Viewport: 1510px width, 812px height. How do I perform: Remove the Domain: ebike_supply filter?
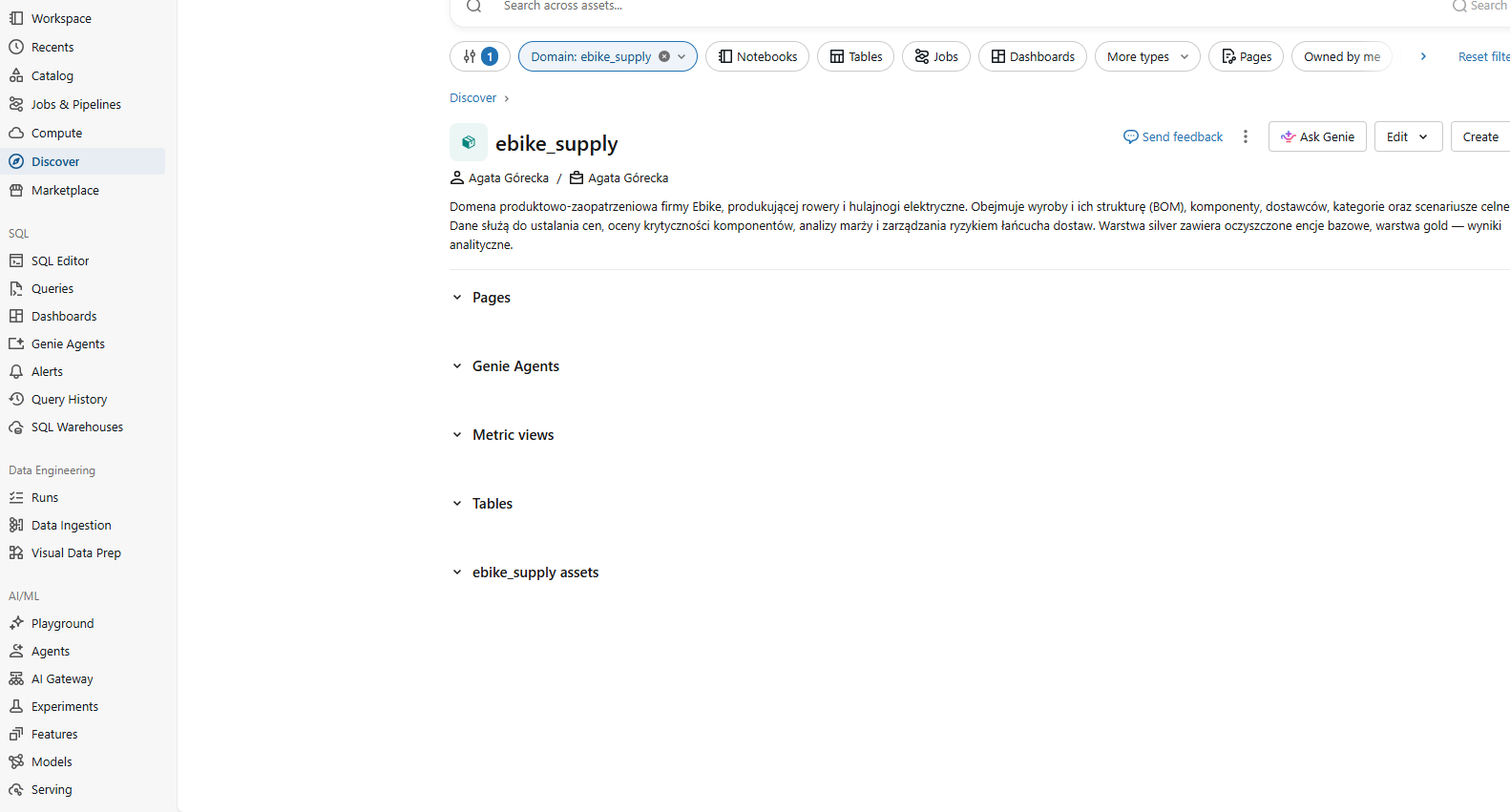point(664,56)
